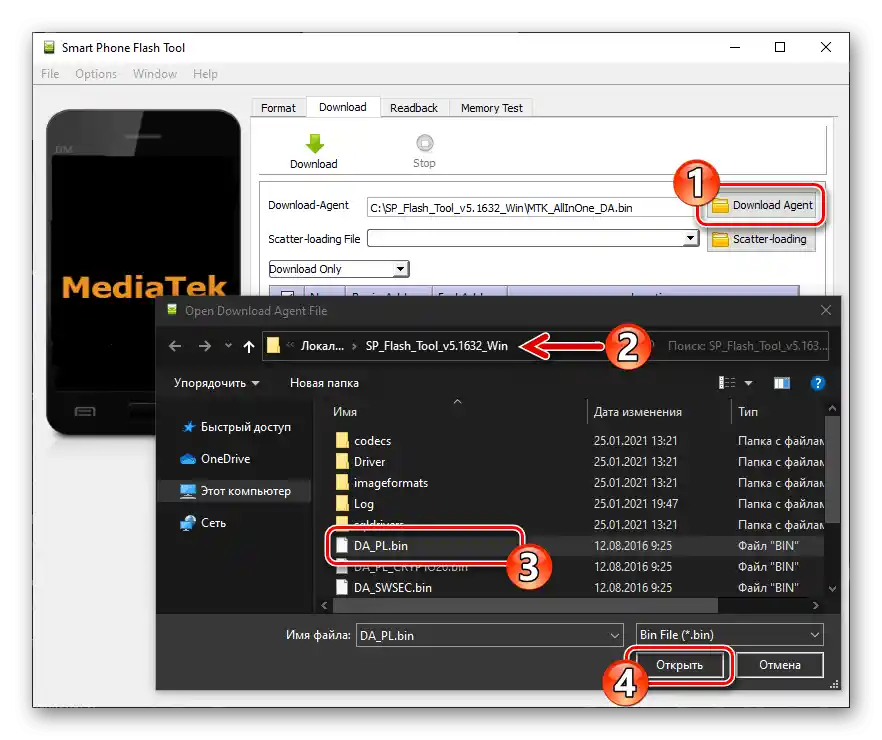Open the File menu
This screenshot has width=882, height=740.
(50, 74)
